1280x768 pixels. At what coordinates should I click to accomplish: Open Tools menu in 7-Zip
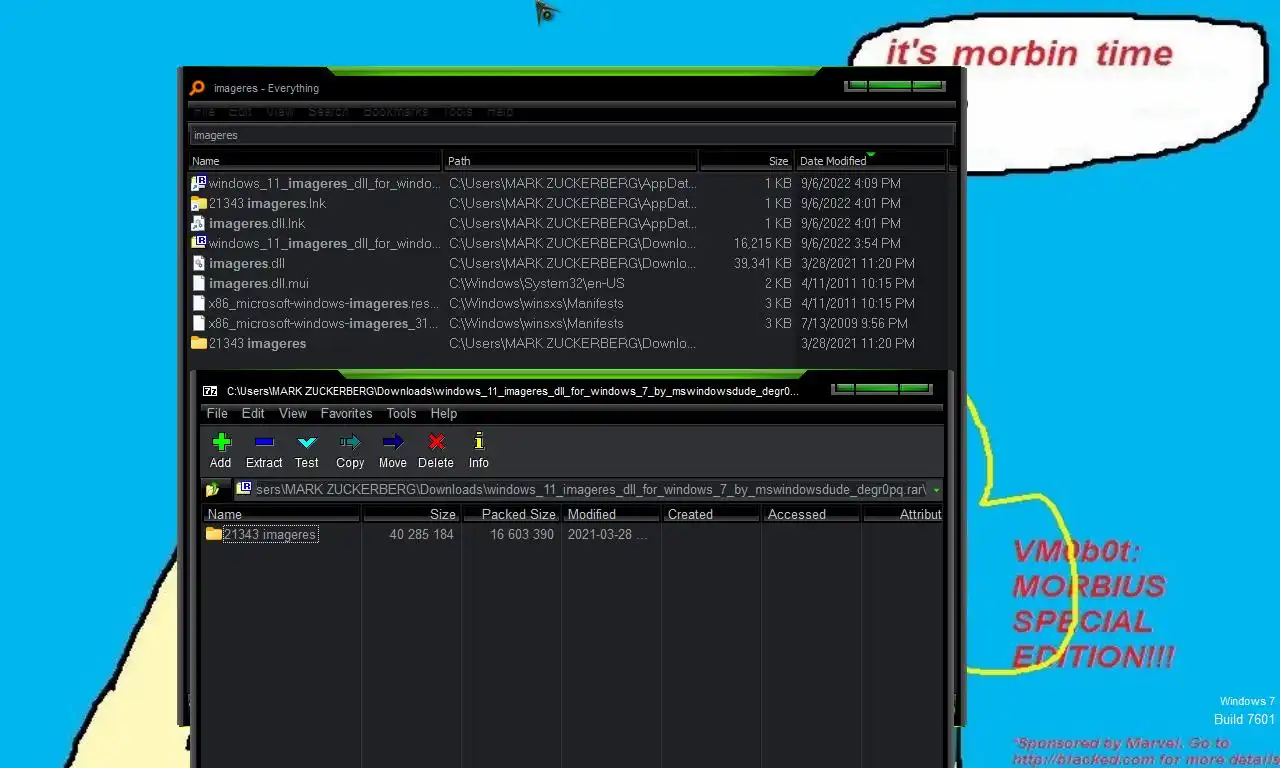[401, 413]
